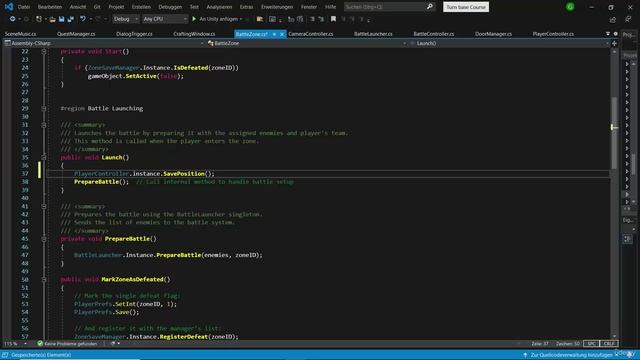Collapse the PrepareBattle method outline
The image size is (640, 360).
tap(44, 239)
